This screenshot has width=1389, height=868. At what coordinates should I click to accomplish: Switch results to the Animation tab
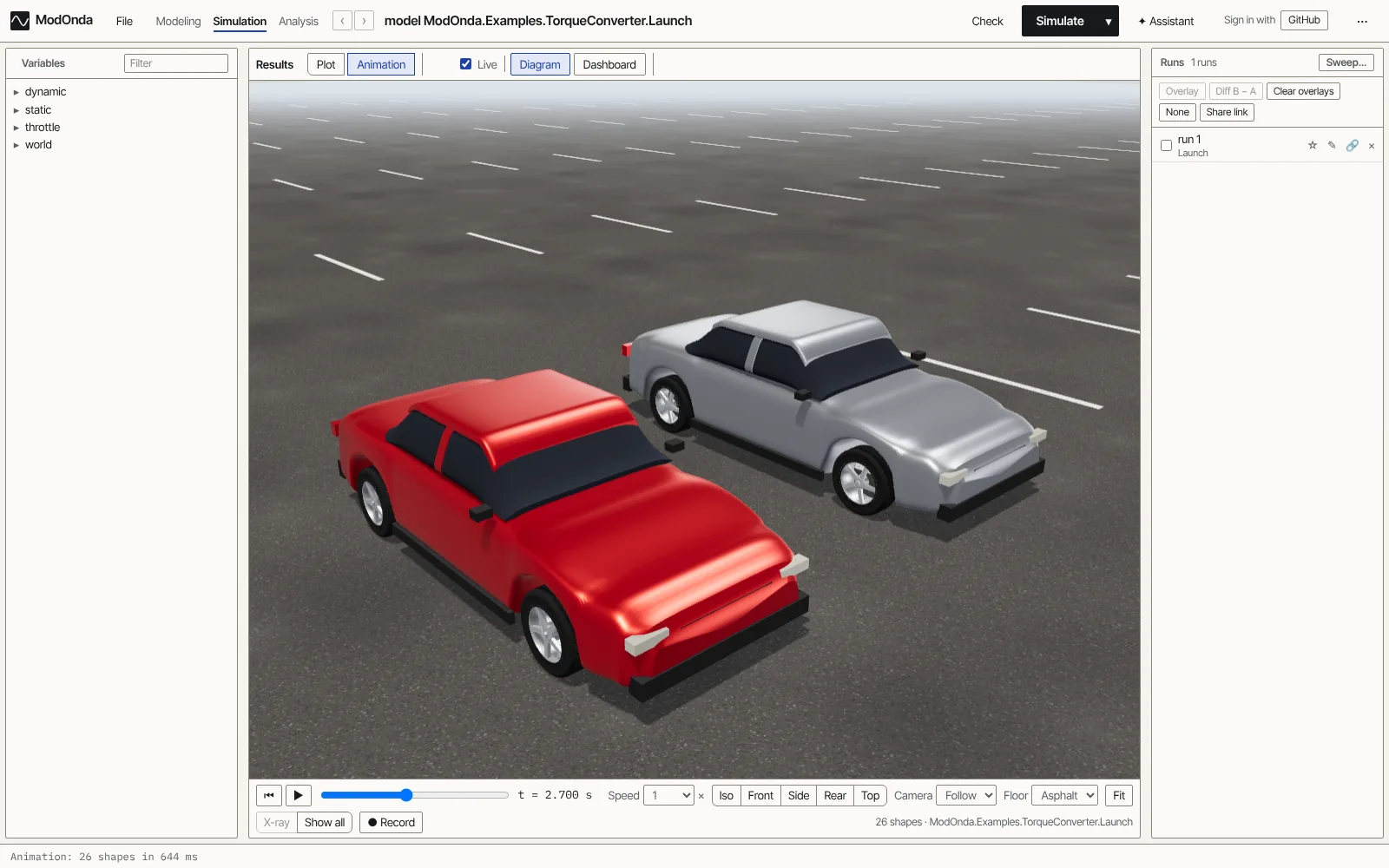coord(381,64)
